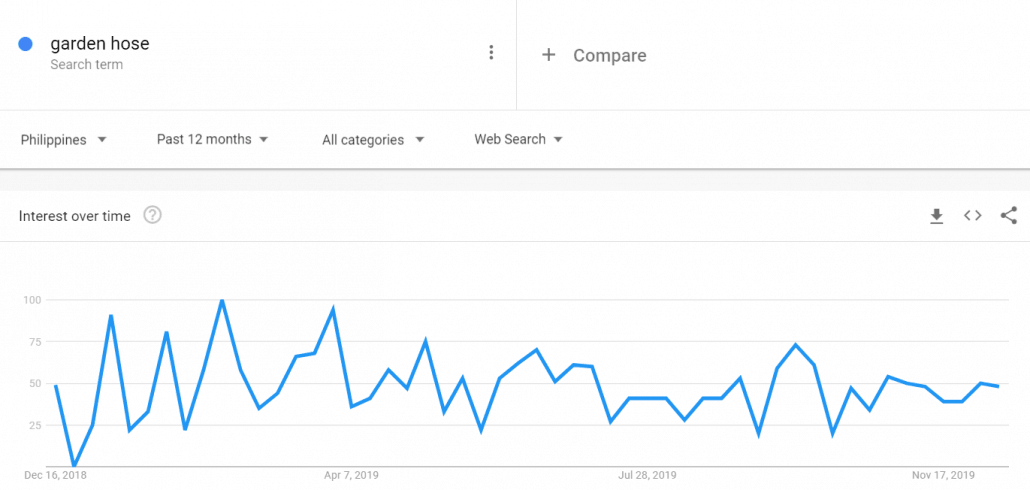Image resolution: width=1030 pixels, height=490 pixels.
Task: Click the help icon beside Interest over time
Action: tap(152, 215)
